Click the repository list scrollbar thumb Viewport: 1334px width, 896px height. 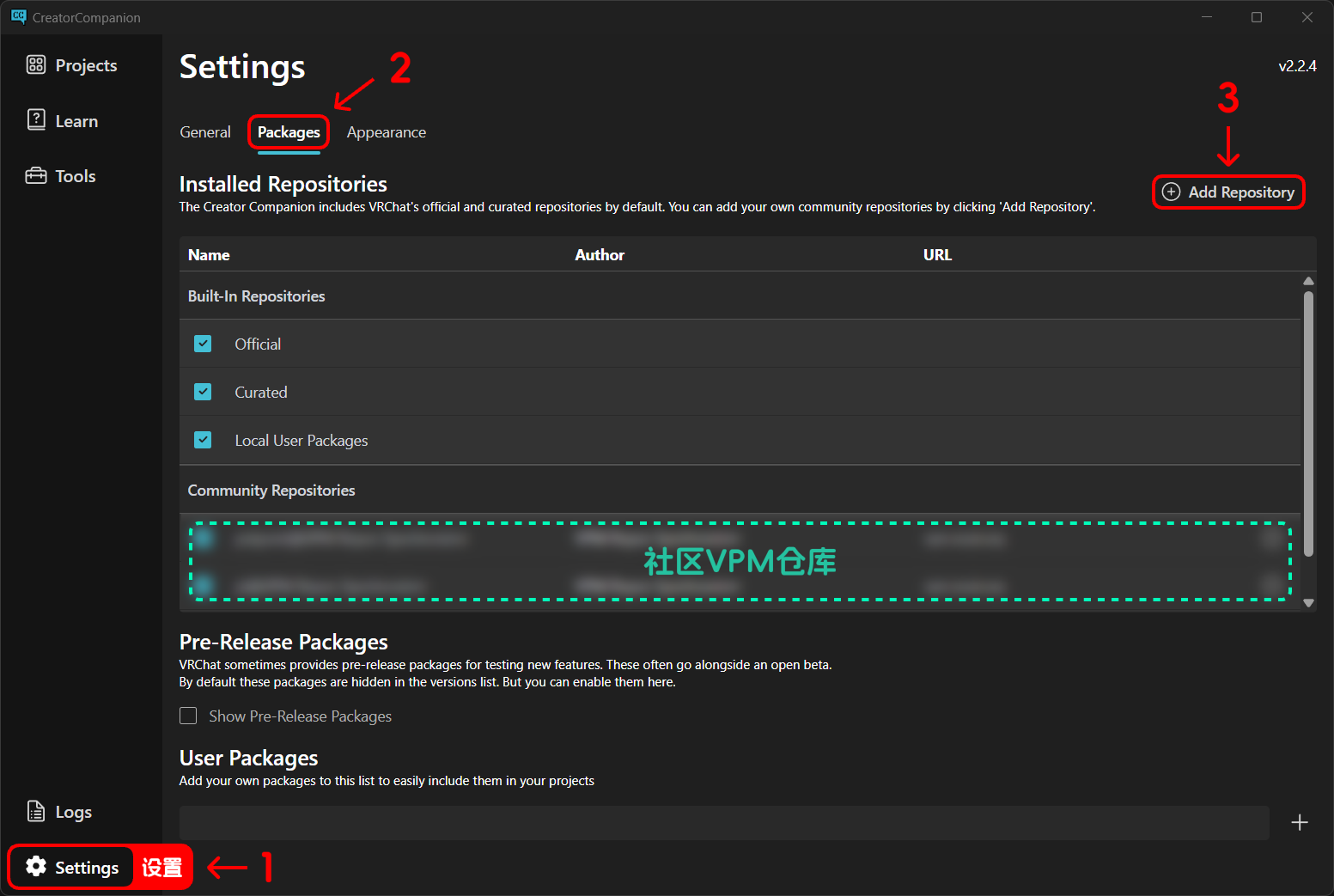(1308, 424)
